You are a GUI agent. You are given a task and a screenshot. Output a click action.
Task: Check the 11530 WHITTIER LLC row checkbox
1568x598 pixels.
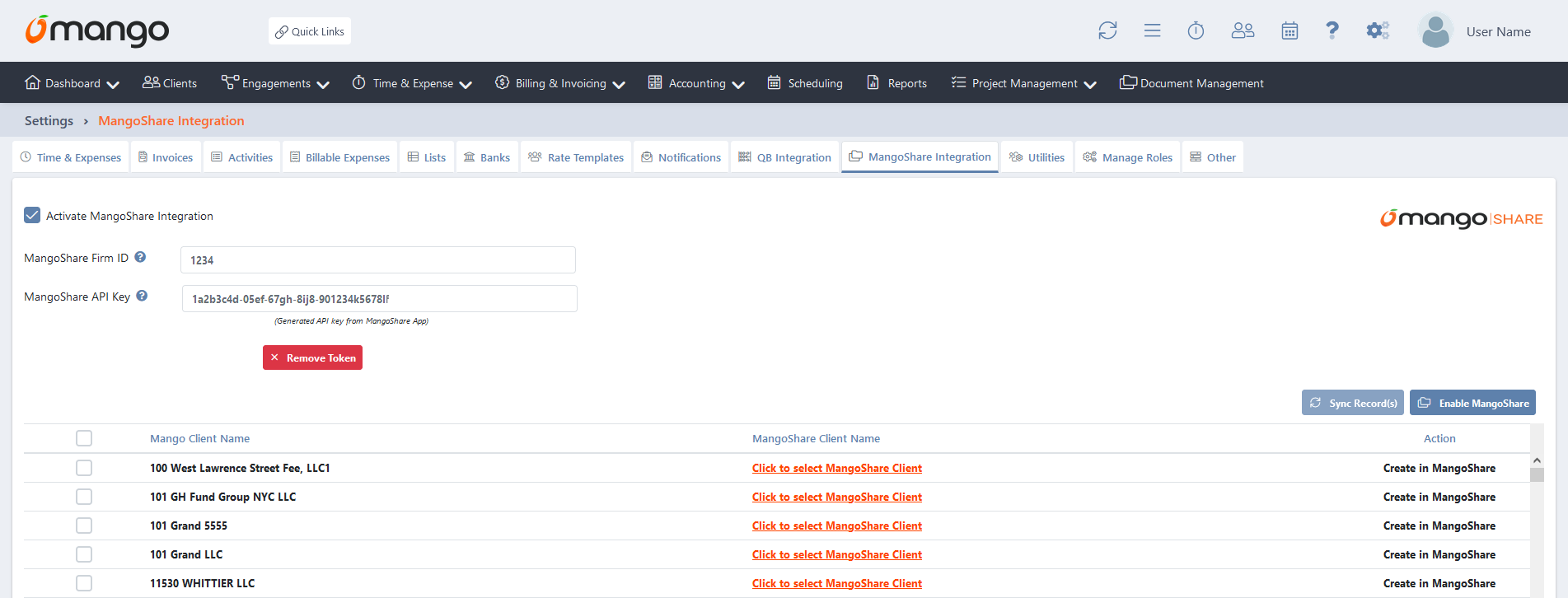[x=84, y=583]
